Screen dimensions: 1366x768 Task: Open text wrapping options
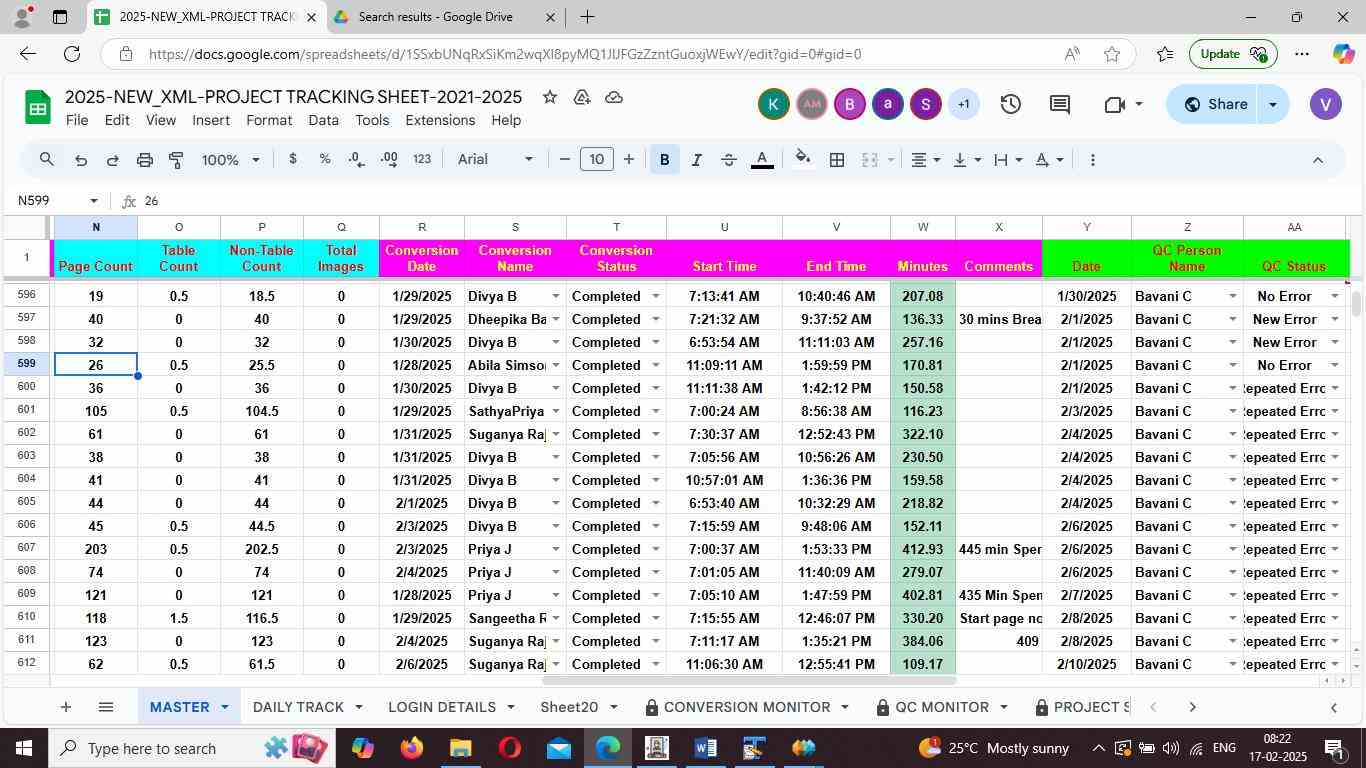click(x=1007, y=160)
